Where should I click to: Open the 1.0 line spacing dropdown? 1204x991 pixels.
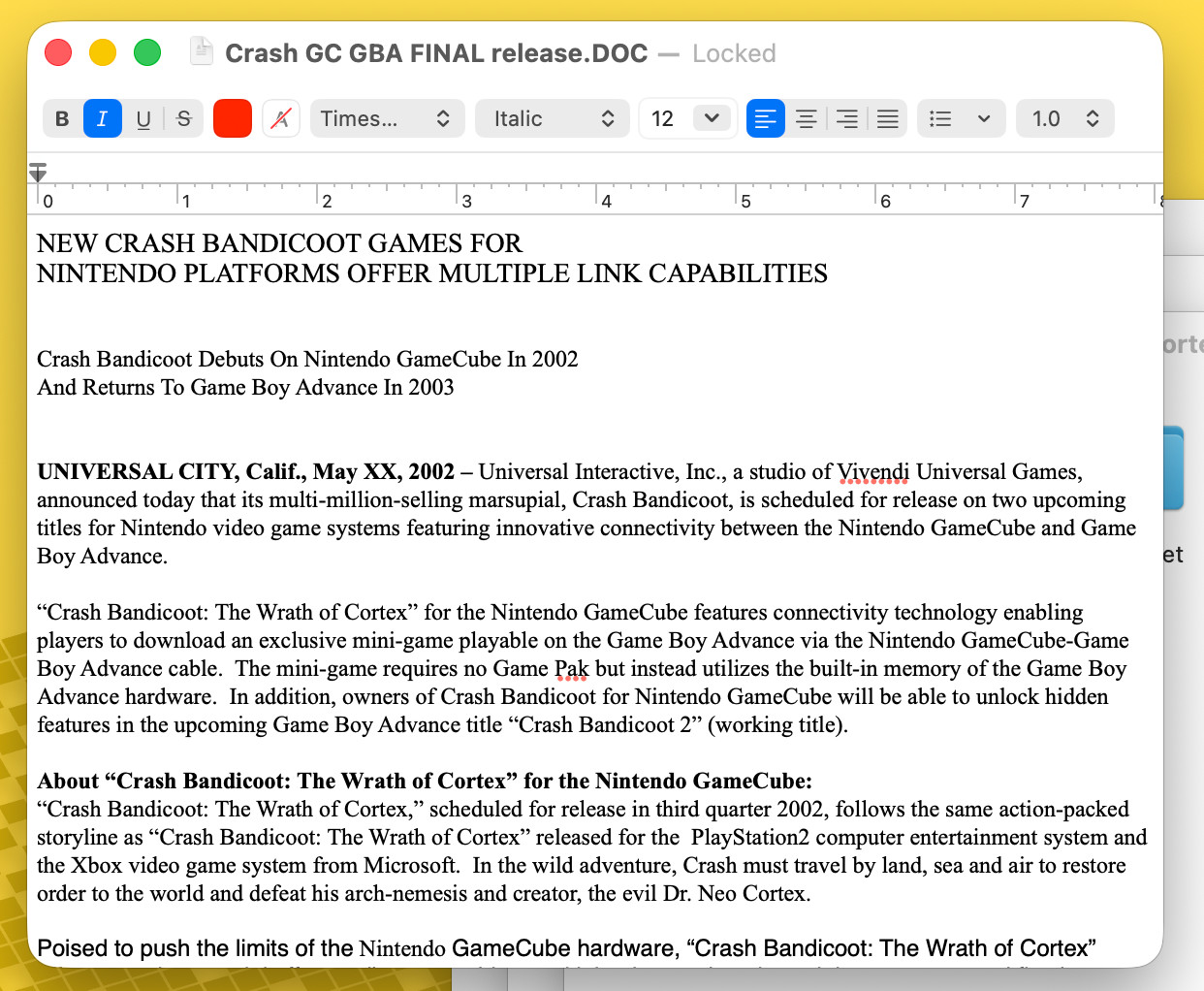[1064, 118]
